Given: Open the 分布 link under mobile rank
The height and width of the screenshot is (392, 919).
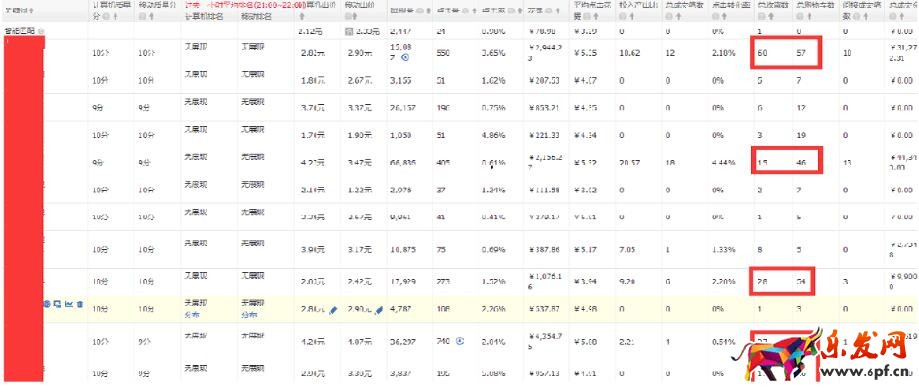Looking at the screenshot, I should tap(248, 315).
